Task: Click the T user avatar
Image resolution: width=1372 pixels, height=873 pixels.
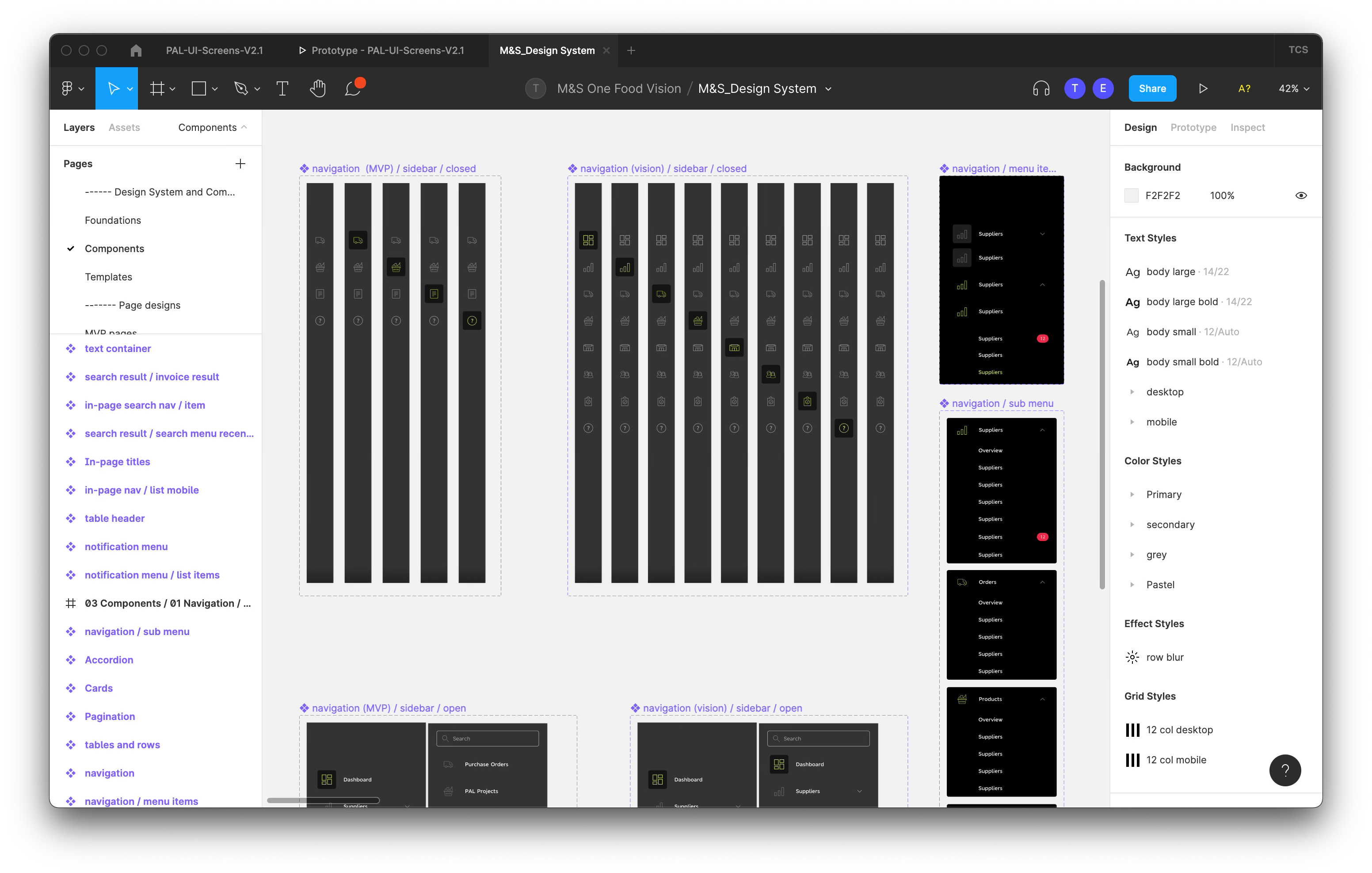Action: (x=1075, y=88)
